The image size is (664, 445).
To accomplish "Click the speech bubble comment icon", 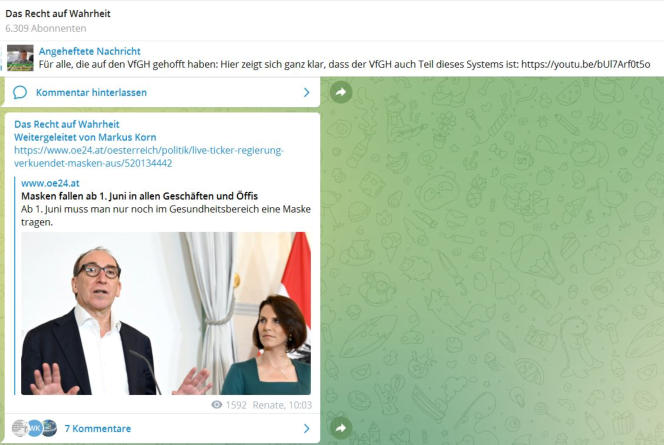I will 19,92.
